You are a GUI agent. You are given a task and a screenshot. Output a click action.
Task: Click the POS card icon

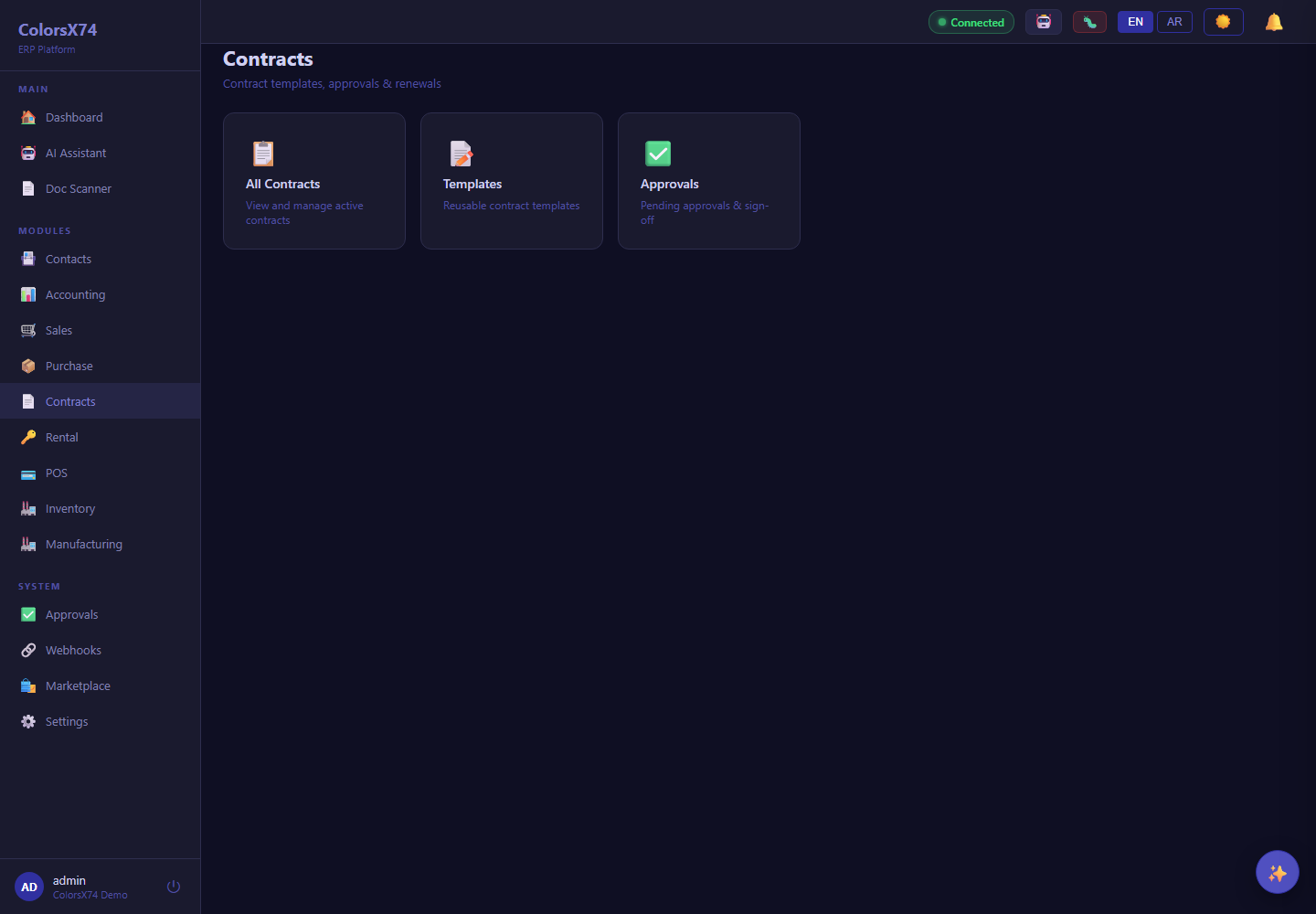28,473
